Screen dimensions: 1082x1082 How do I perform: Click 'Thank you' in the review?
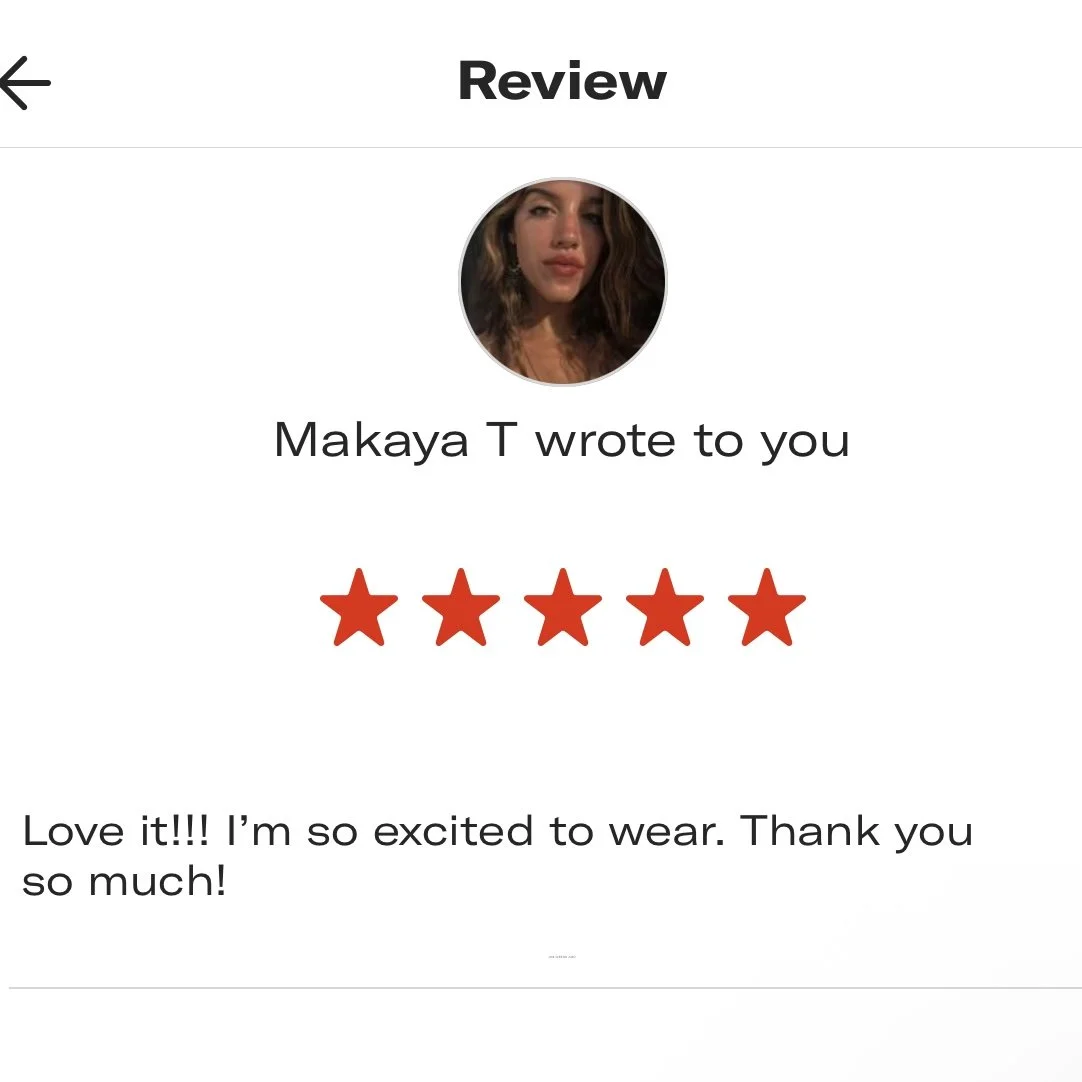(x=857, y=832)
